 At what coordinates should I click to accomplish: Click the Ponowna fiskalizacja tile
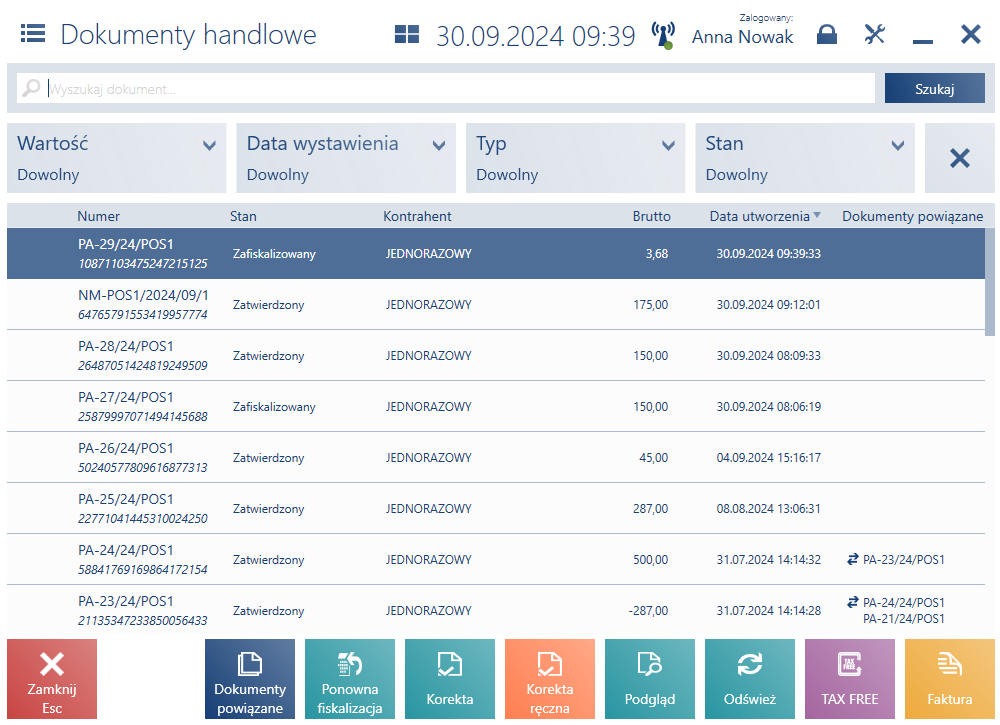tap(349, 678)
